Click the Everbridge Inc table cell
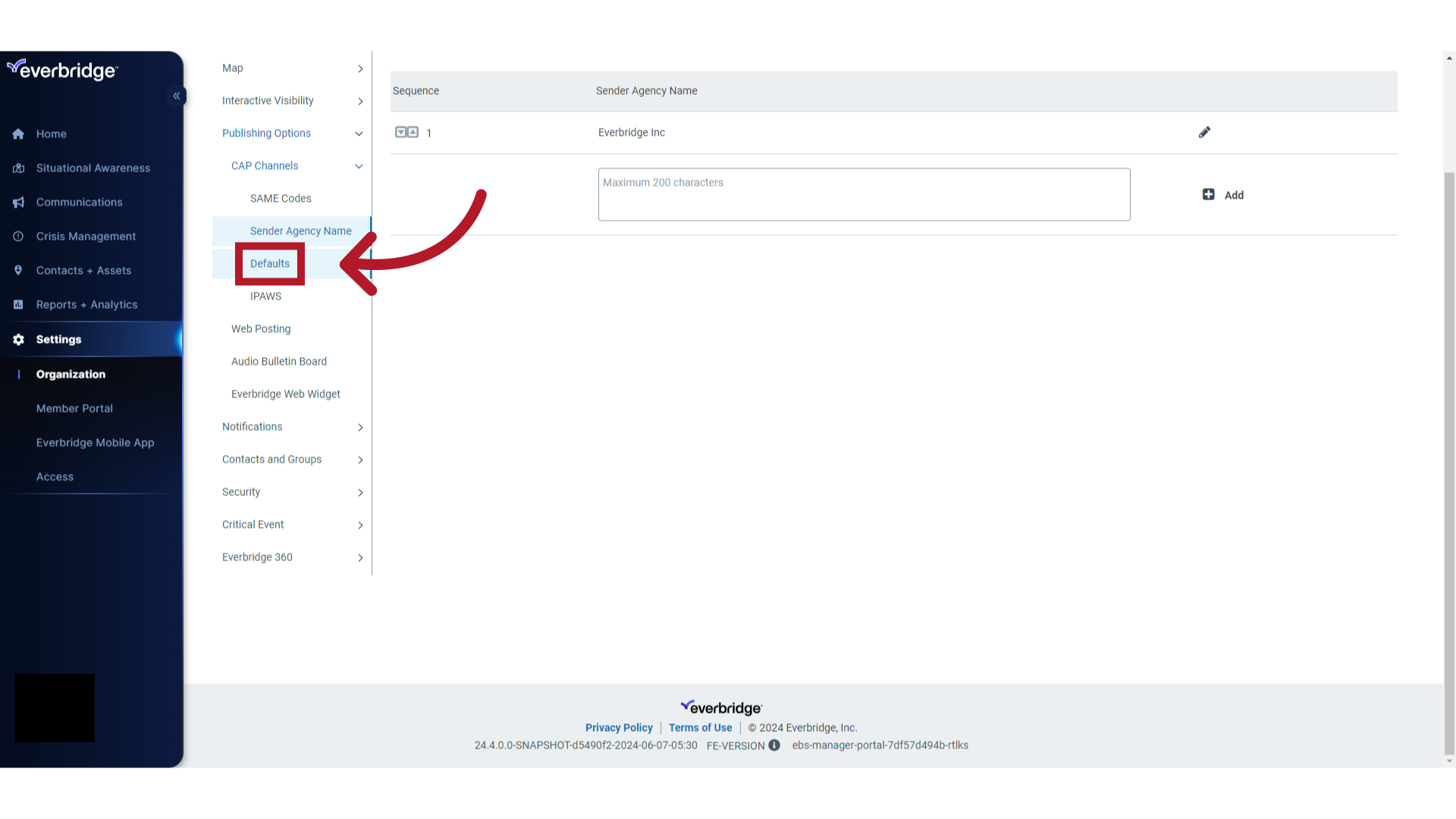Screen dimensions: 1456x819 pyautogui.click(x=632, y=133)
